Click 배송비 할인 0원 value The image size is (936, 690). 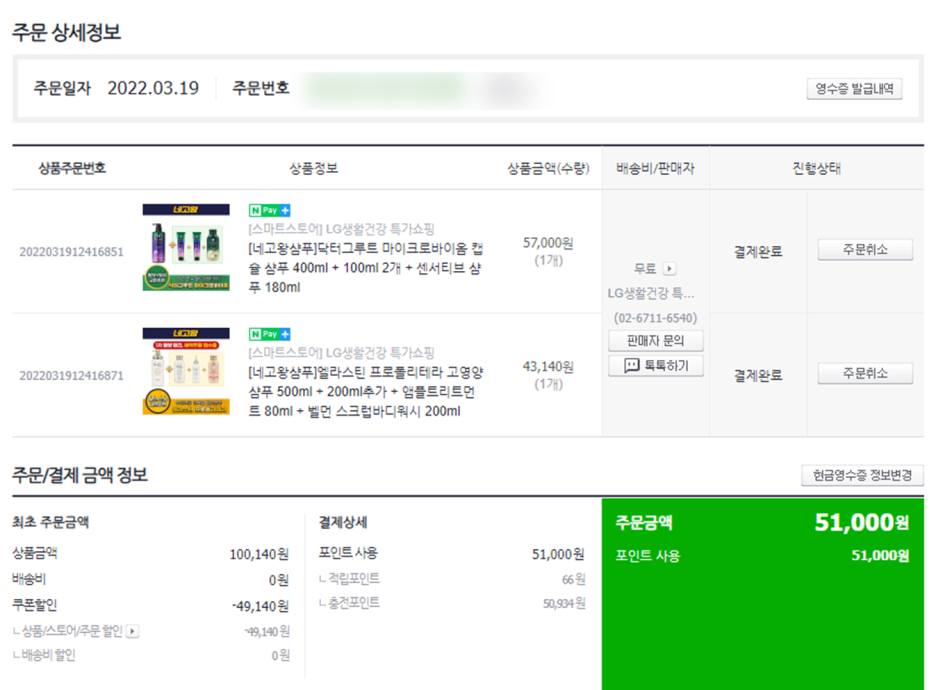click(281, 655)
